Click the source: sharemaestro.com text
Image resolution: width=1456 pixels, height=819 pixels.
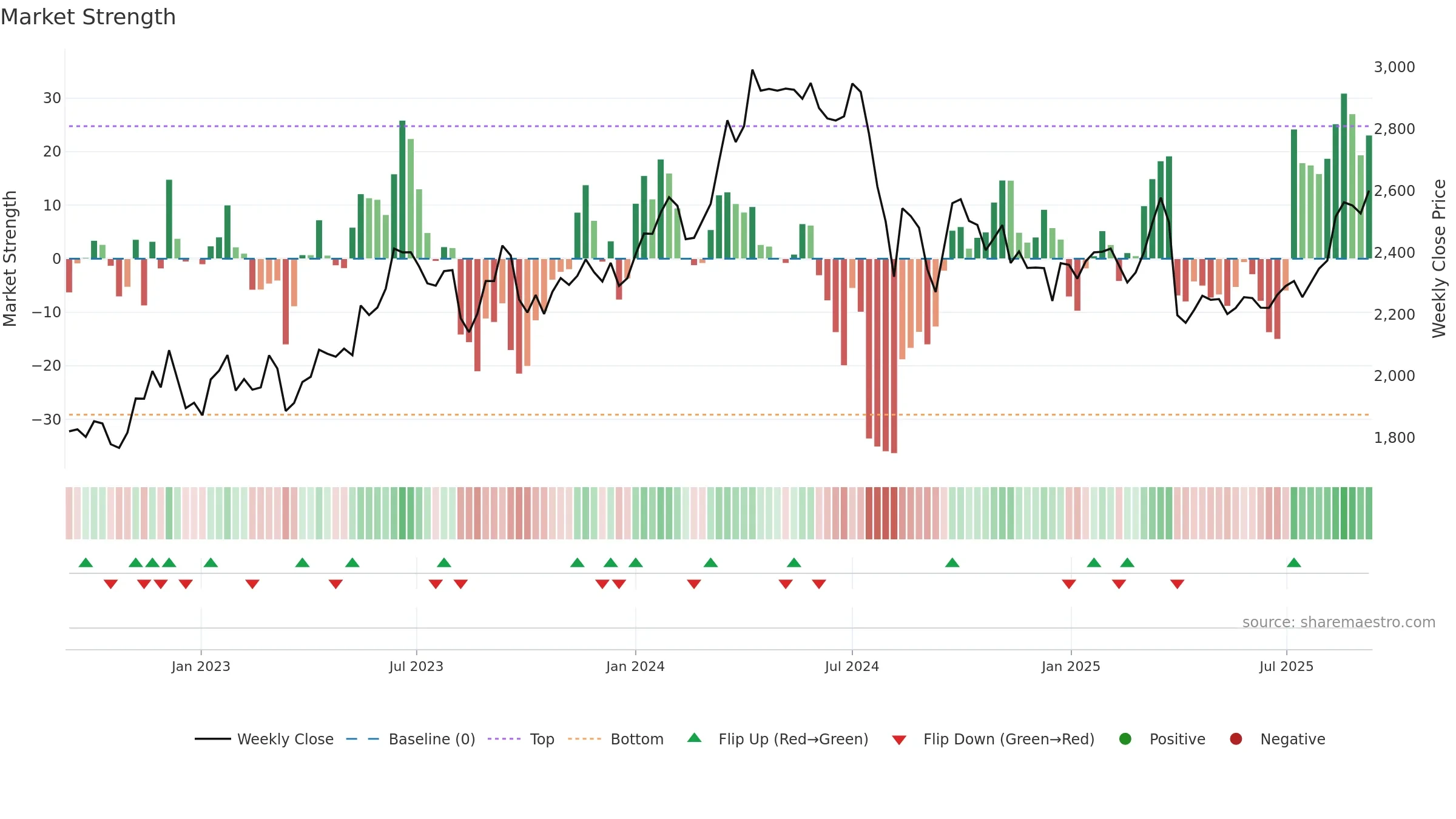(1339, 622)
